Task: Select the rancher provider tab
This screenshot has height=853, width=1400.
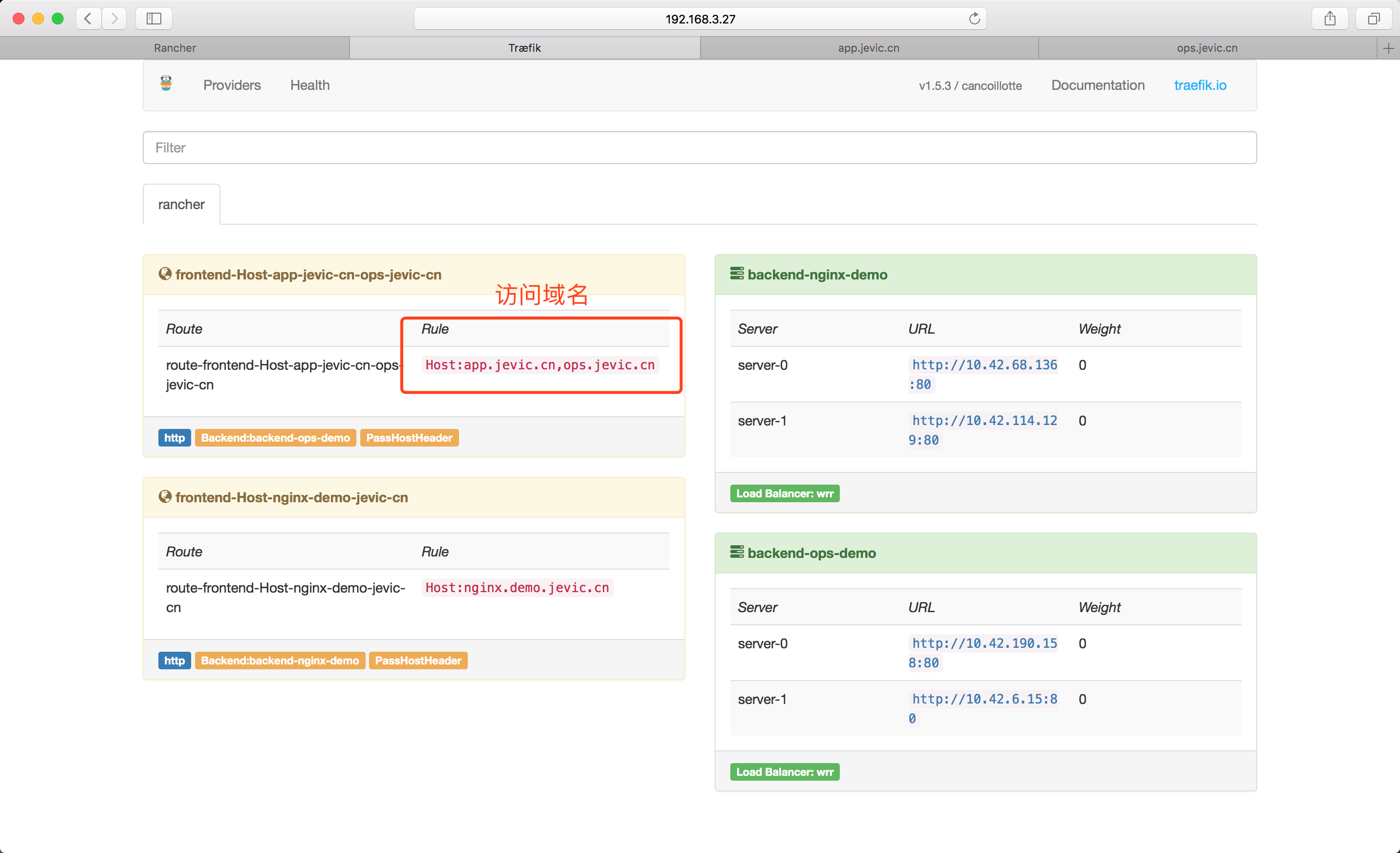Action: click(x=181, y=204)
